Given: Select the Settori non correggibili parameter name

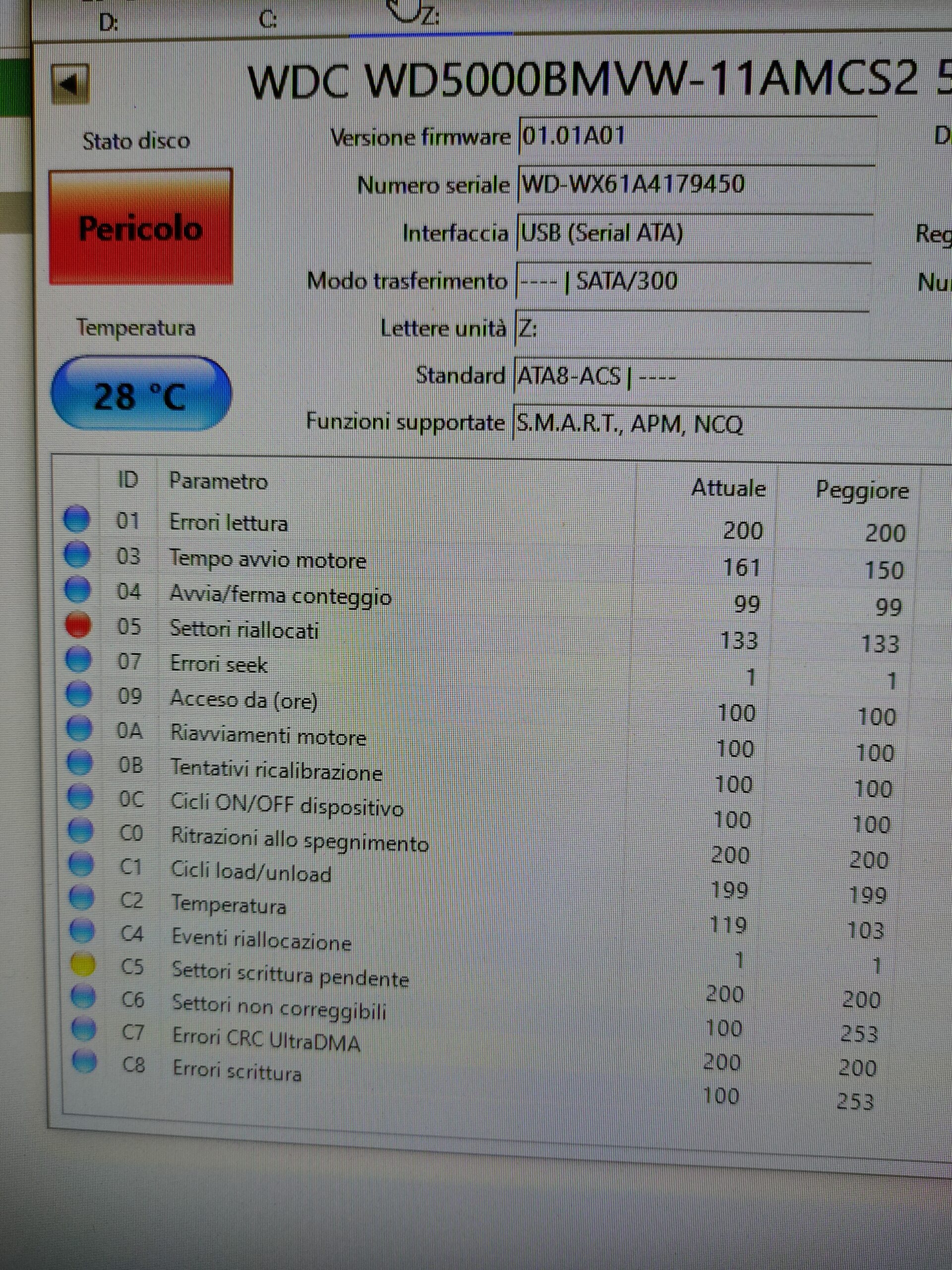Looking at the screenshot, I should coord(280,1007).
